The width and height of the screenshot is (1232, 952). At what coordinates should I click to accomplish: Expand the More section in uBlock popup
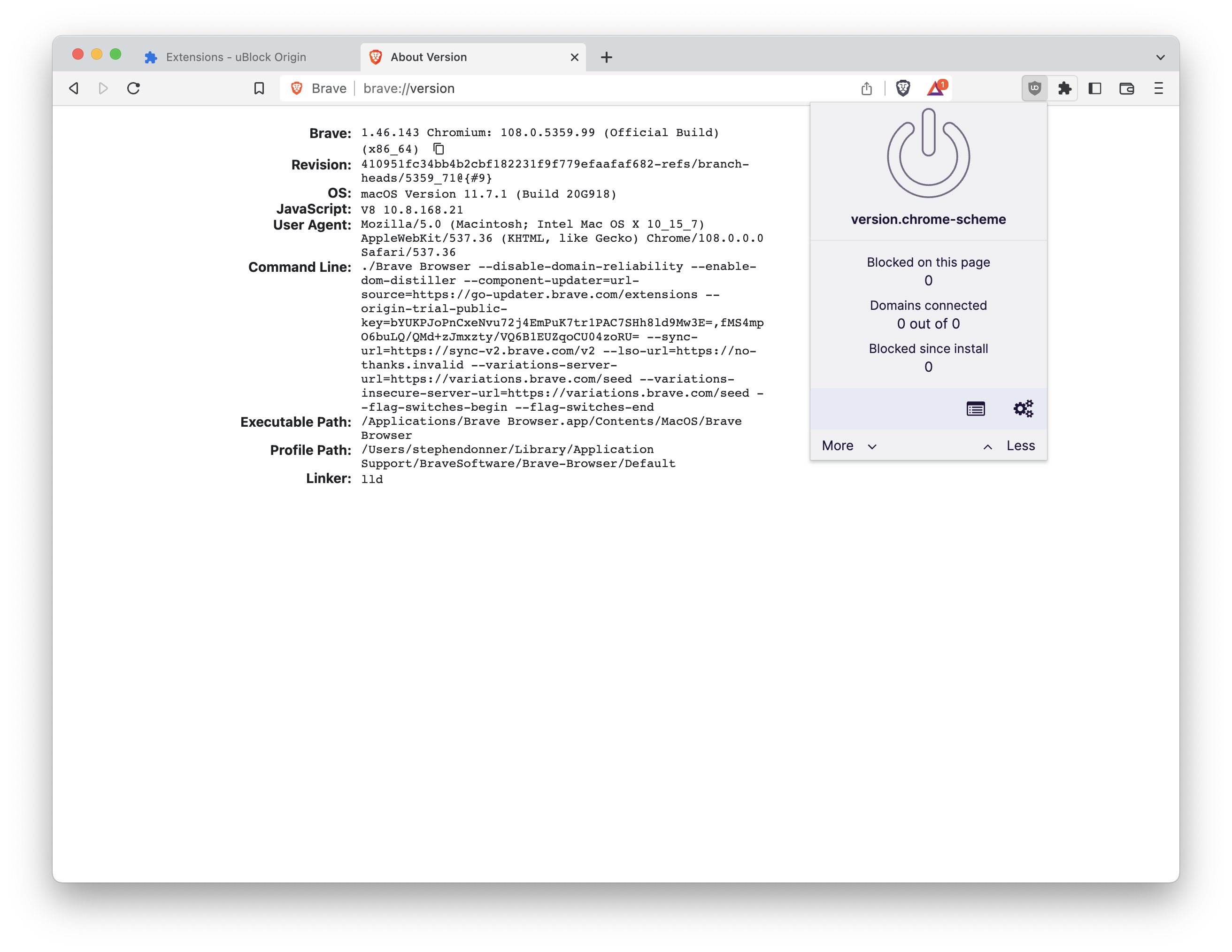click(x=848, y=445)
